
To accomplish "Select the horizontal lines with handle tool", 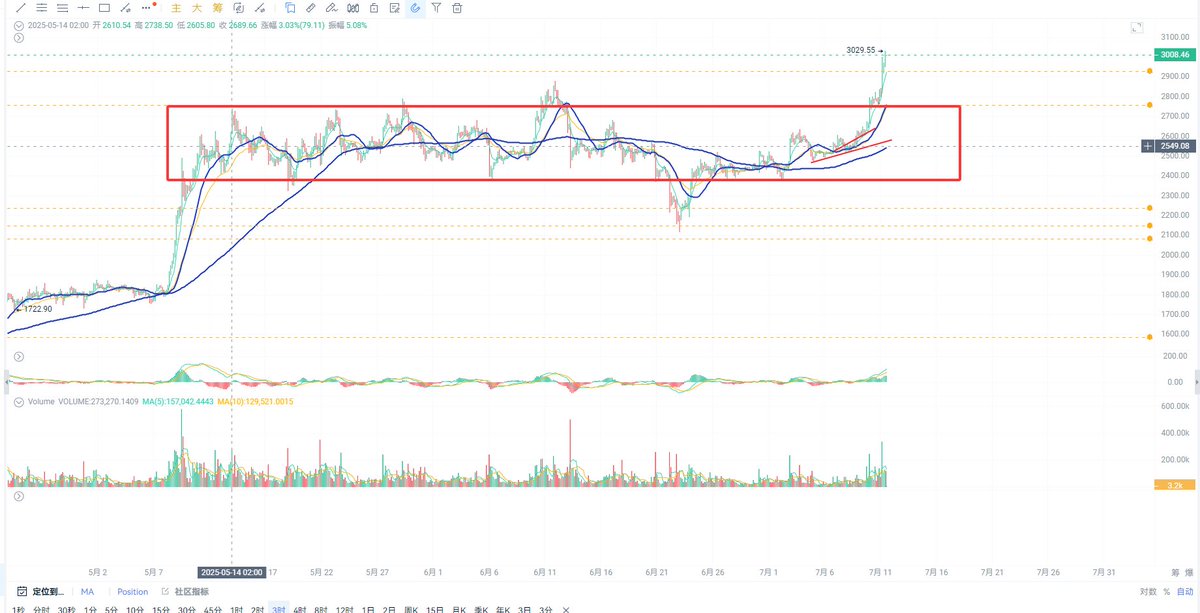I will (x=63, y=8).
